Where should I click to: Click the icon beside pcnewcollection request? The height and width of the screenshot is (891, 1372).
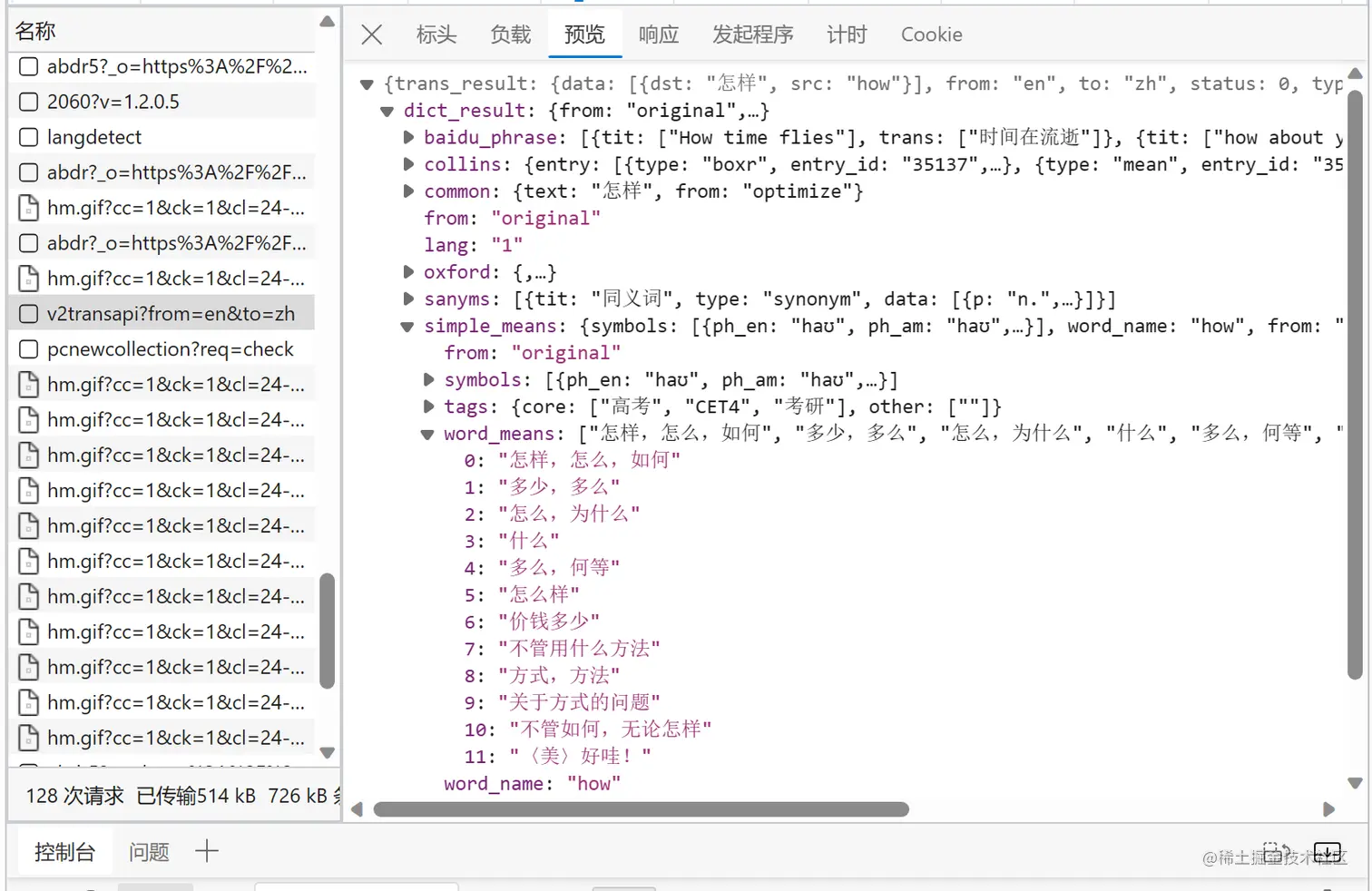point(29,349)
